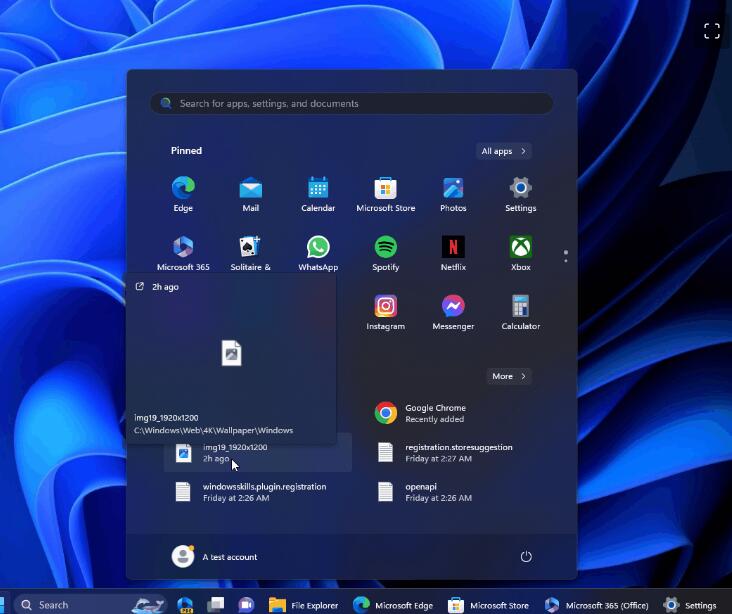The width and height of the screenshot is (732, 614).
Task: Click the taskbar Search box
Action: coord(91,605)
